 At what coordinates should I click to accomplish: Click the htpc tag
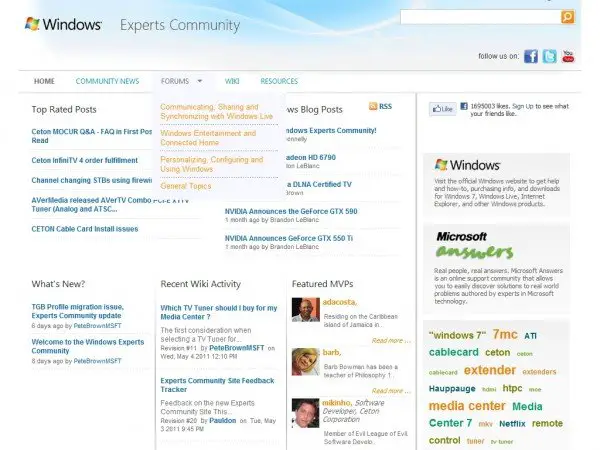[512, 388]
